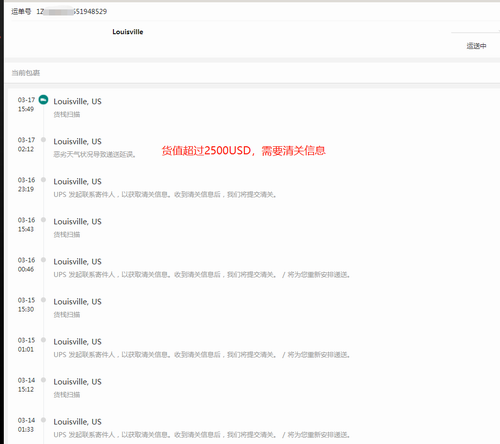Click the 03-15 15:30 timestamp

26,304
